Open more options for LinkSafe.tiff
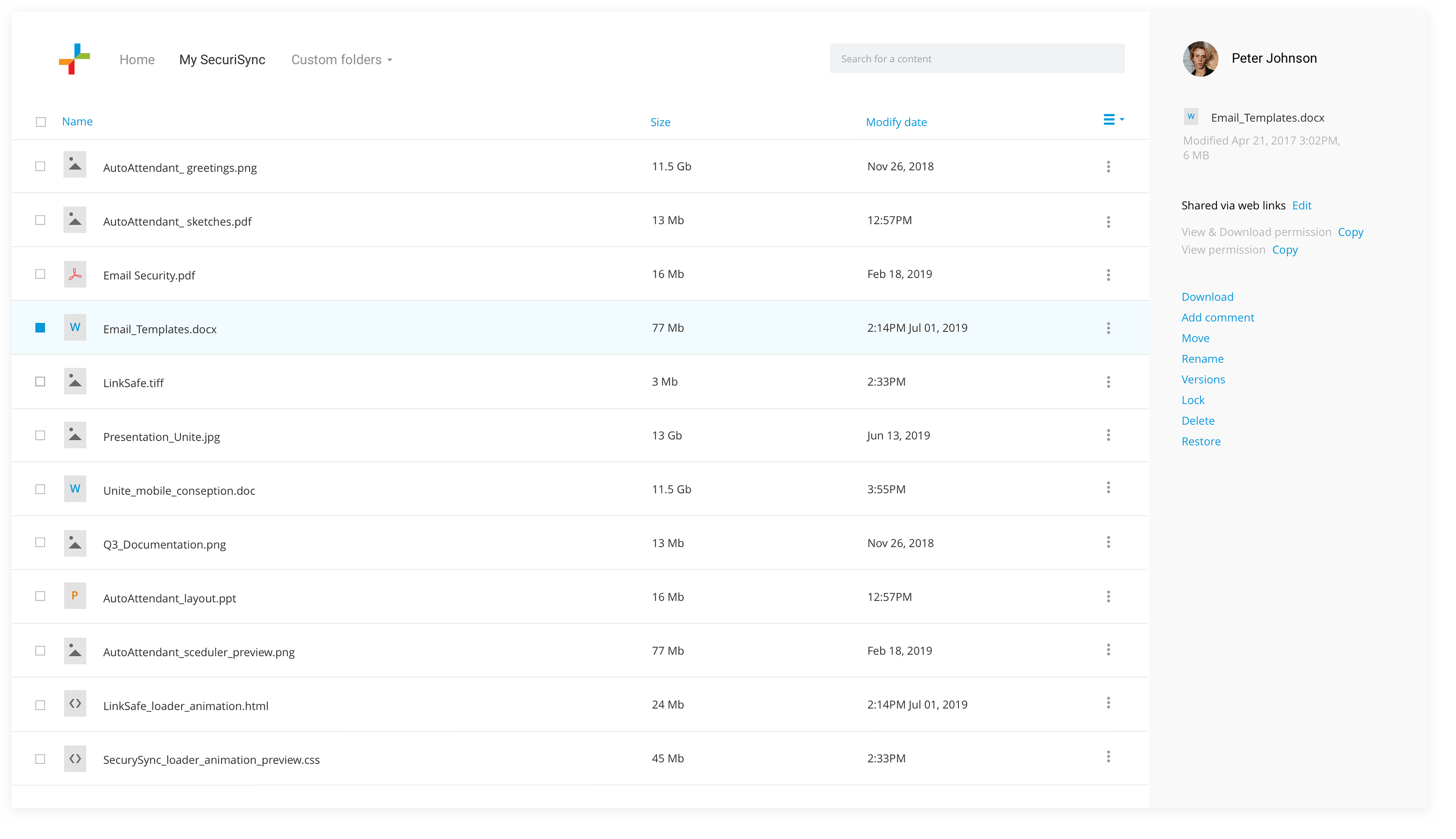The height and width of the screenshot is (839, 1456). [1108, 382]
